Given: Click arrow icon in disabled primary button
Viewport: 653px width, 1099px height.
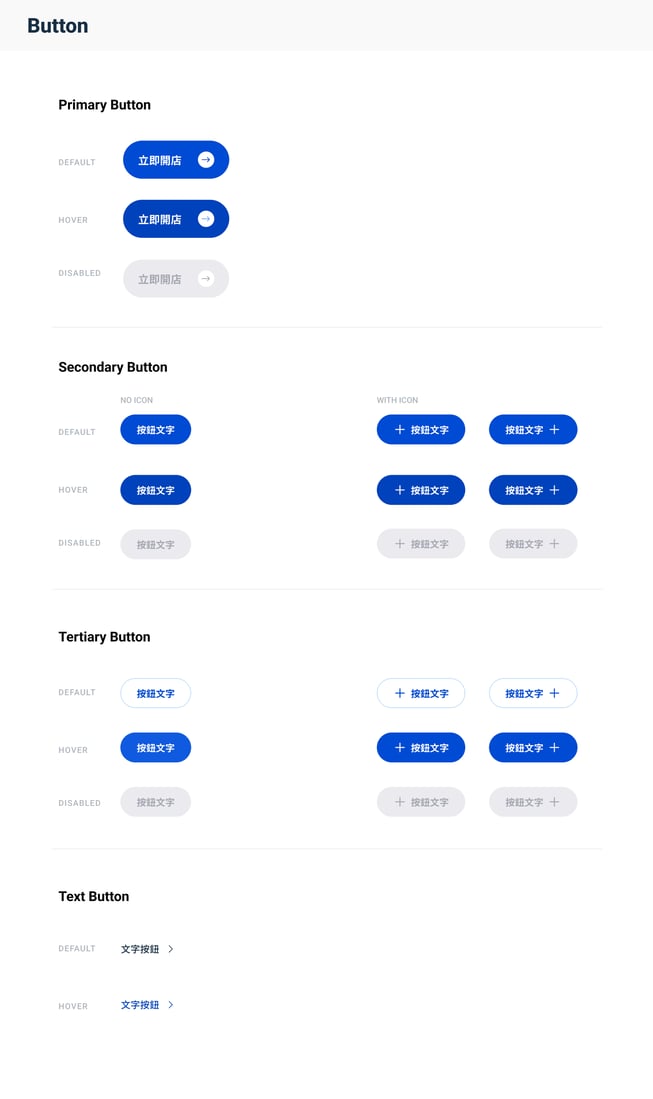Looking at the screenshot, I should (x=206, y=279).
